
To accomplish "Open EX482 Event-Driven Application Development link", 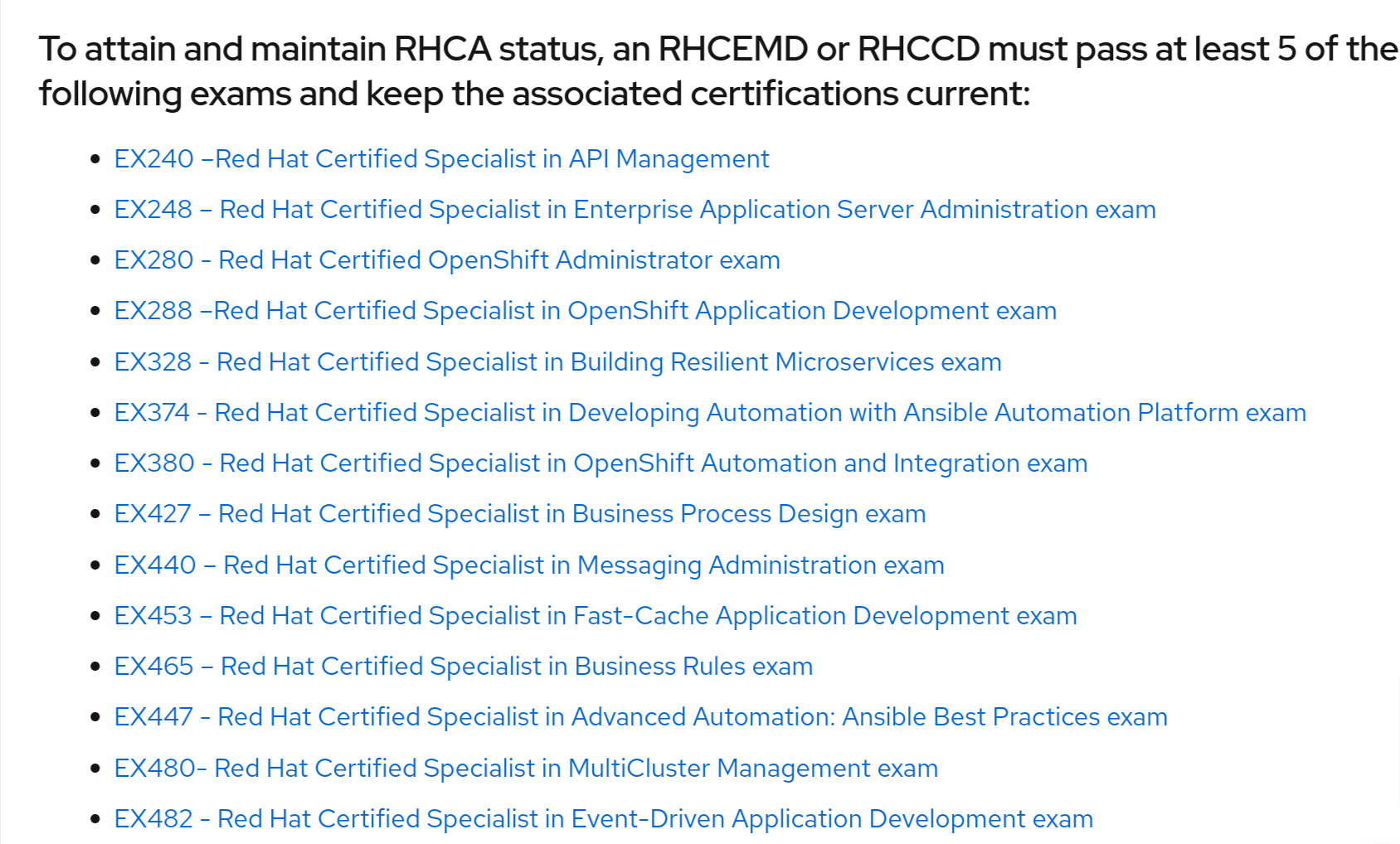I will pos(603,818).
